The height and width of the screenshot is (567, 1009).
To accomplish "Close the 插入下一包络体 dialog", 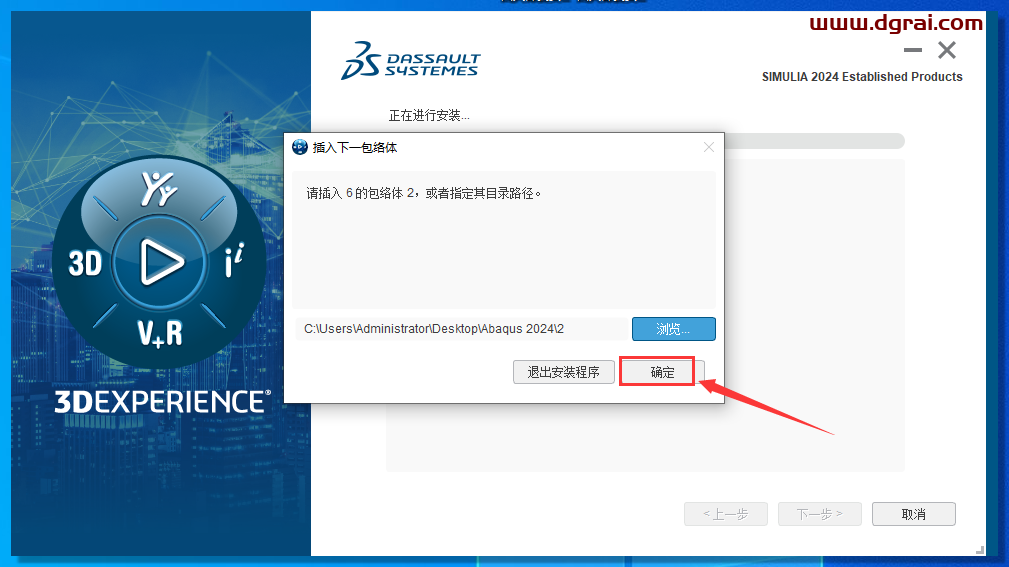I will coord(708,147).
